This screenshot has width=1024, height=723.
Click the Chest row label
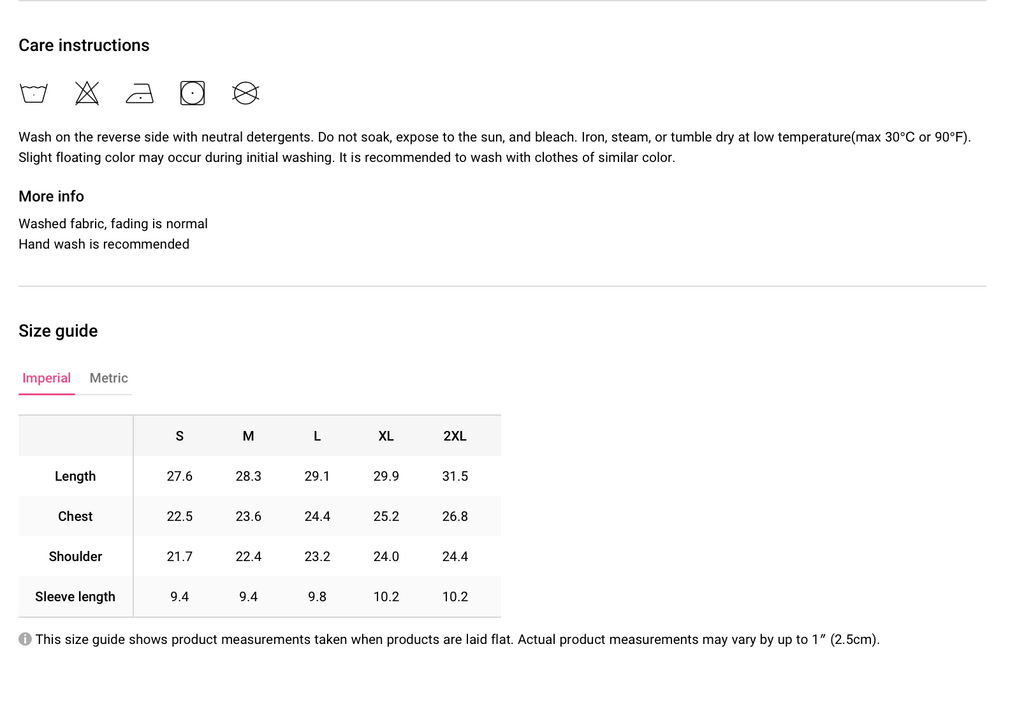coord(75,517)
